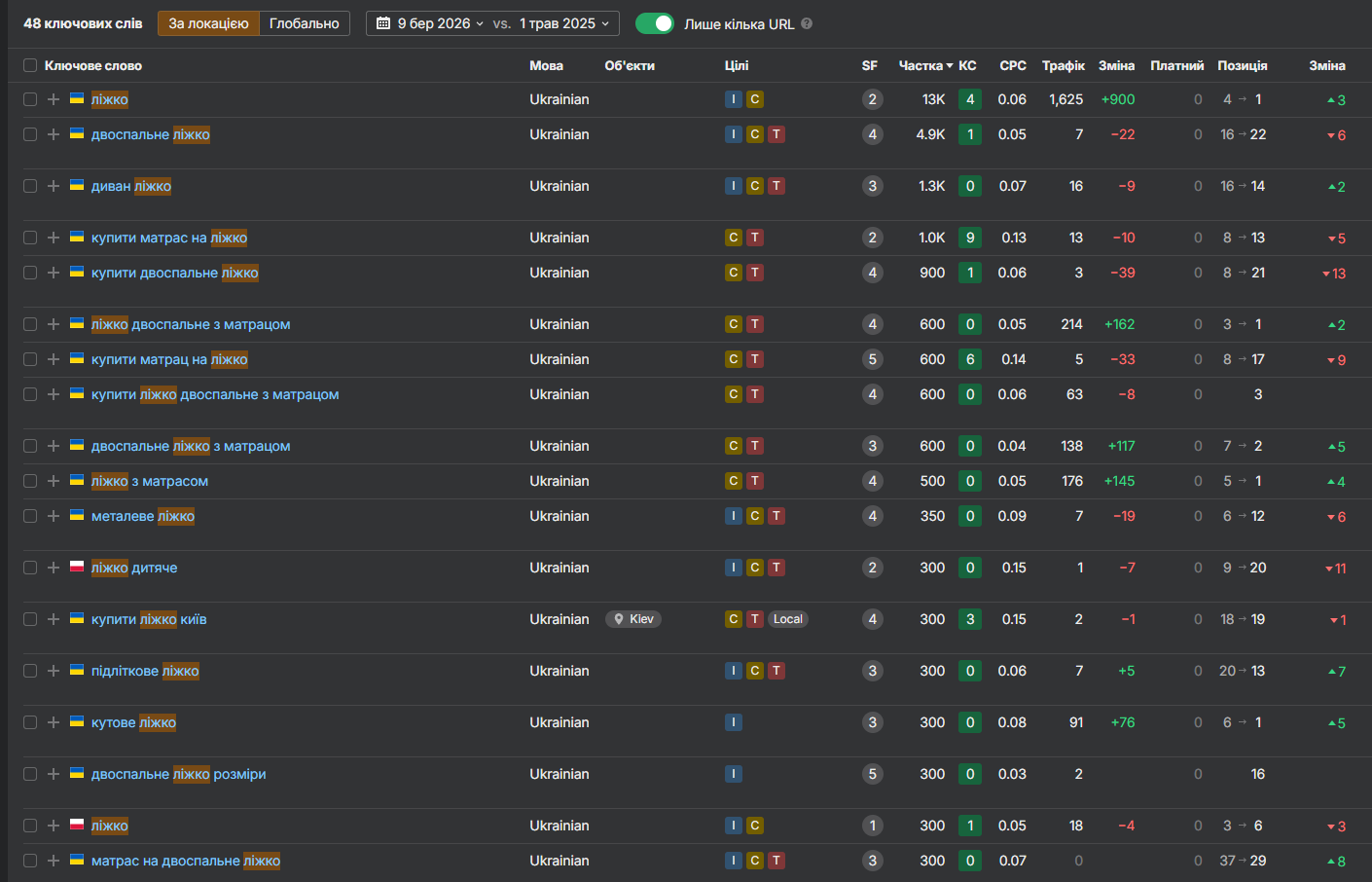Click the plus icon beside металеве ліжко
Image resolution: width=1372 pixels, height=882 pixels.
[x=54, y=516]
